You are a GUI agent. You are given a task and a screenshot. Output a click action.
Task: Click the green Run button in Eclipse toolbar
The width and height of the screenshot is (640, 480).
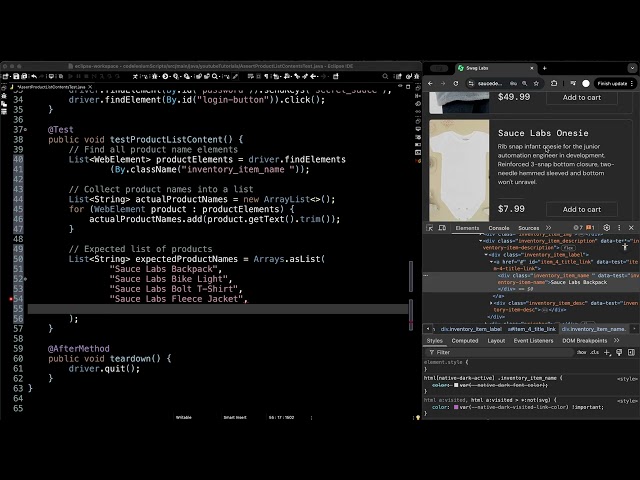pos(165,76)
